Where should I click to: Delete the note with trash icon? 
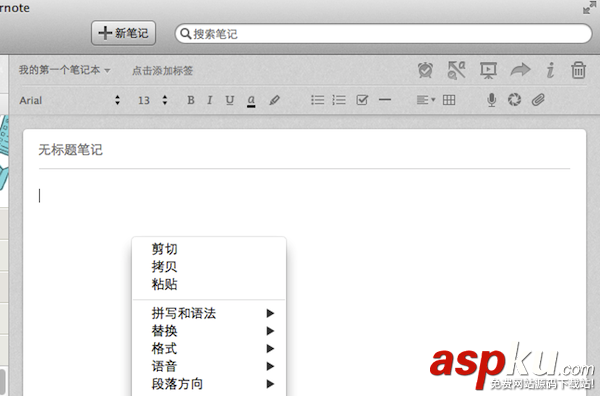tap(578, 70)
